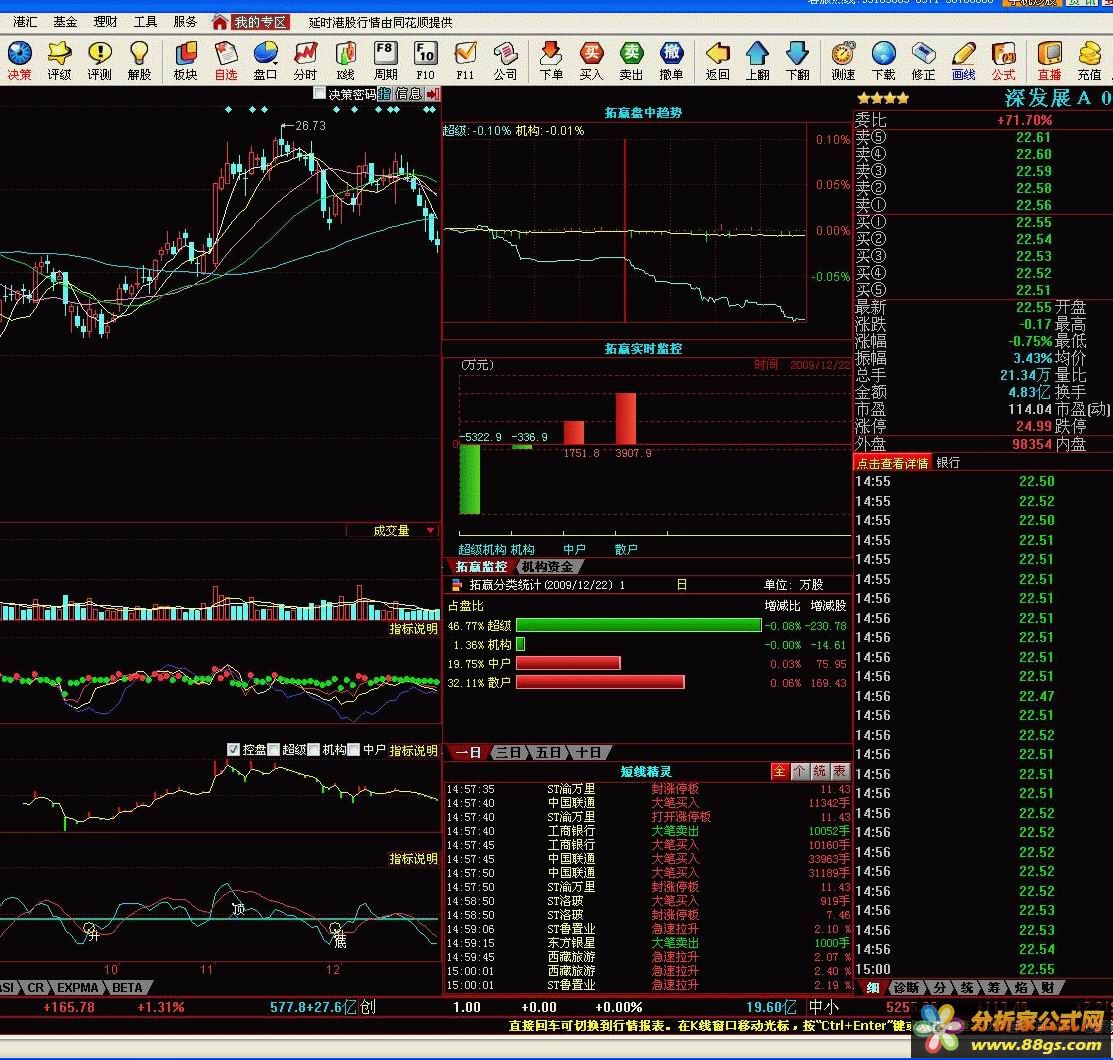Select the BETA indicator tab
Screen dimensions: 1113x1060
pyautogui.click(x=127, y=988)
